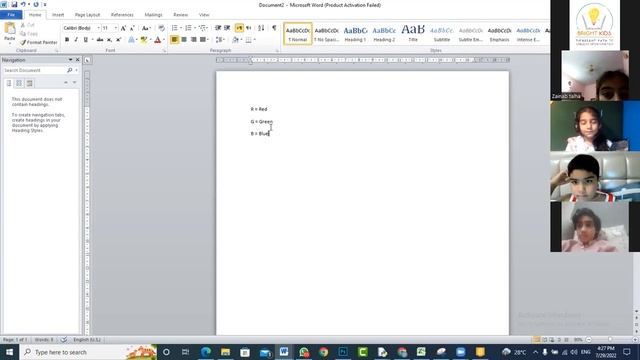Toggle right-to-left text direction
Screen dimensions: 640x360
point(249,28)
